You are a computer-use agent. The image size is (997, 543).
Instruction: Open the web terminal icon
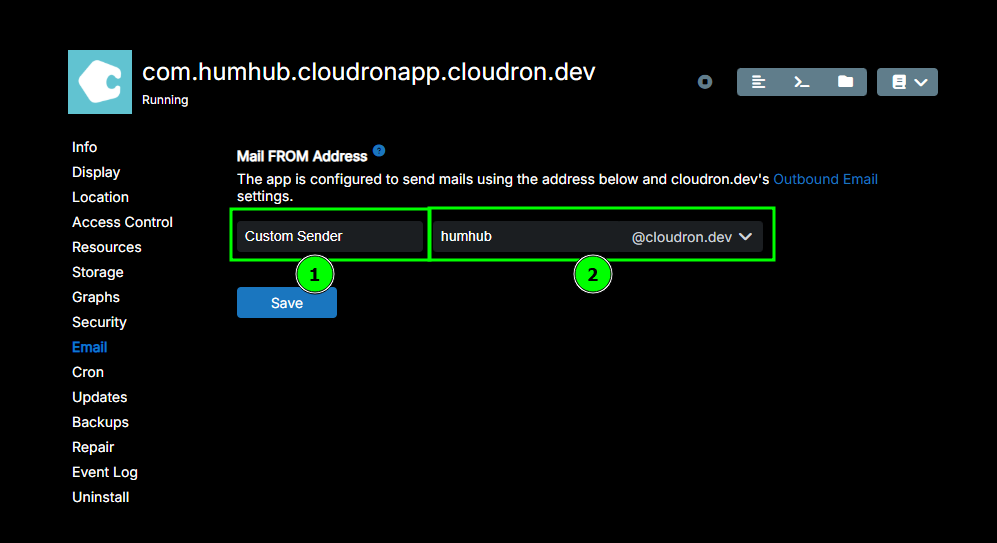[802, 82]
